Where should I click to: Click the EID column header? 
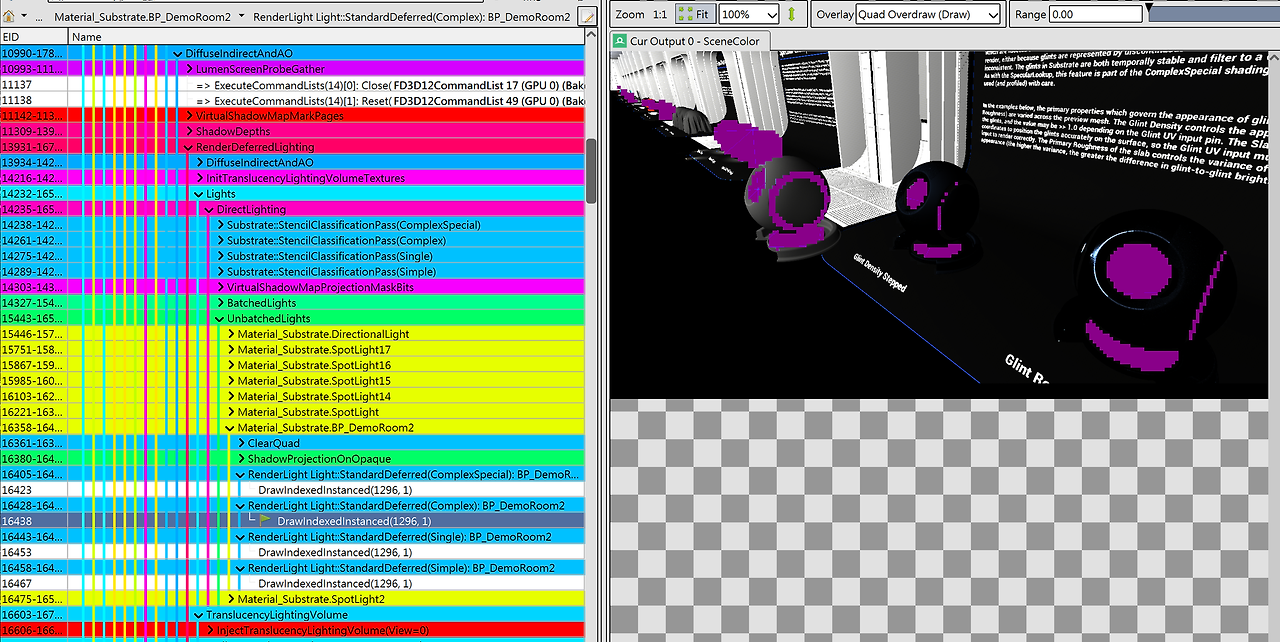[x=34, y=36]
